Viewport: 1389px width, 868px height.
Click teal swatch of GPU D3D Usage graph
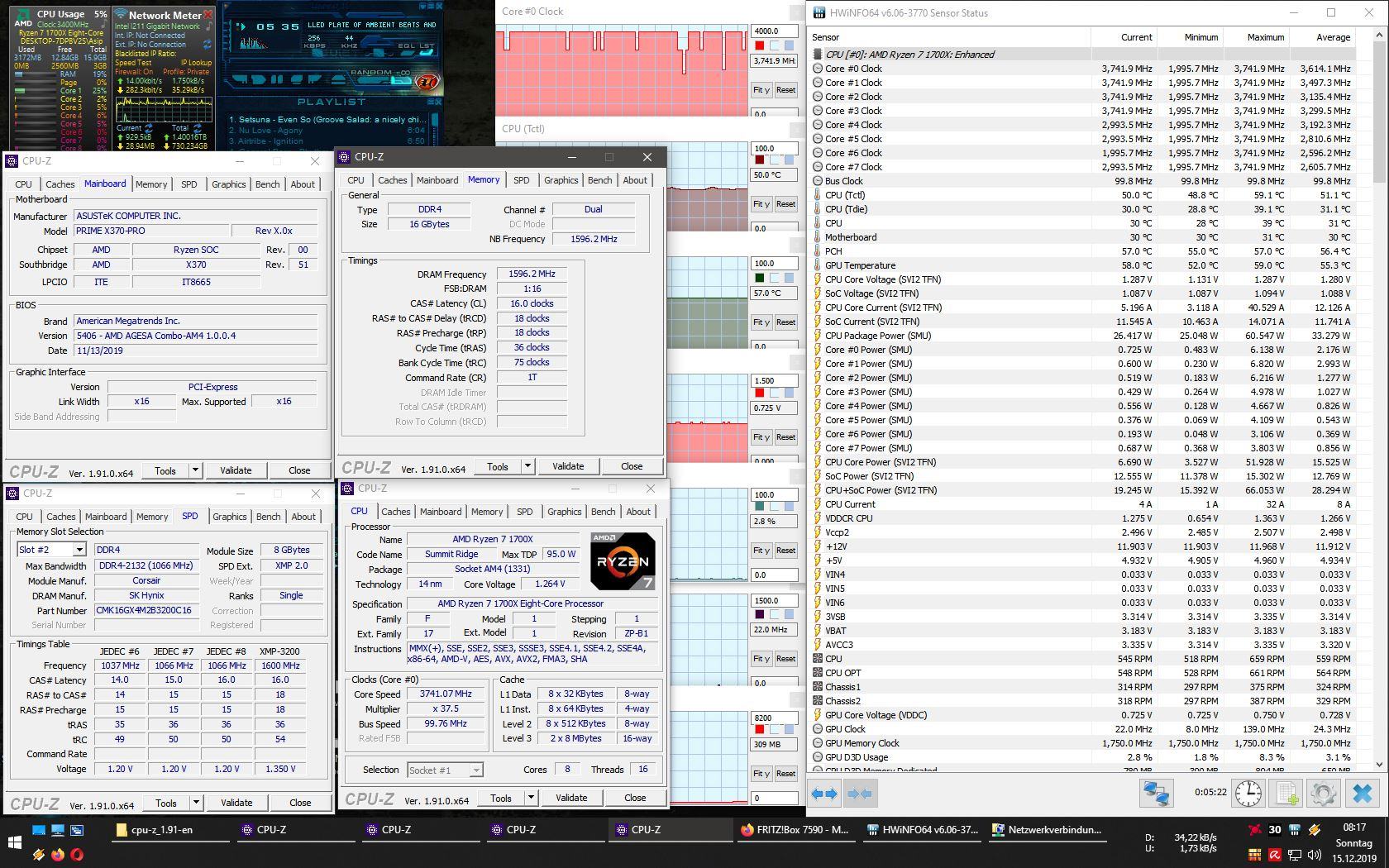pos(759,506)
